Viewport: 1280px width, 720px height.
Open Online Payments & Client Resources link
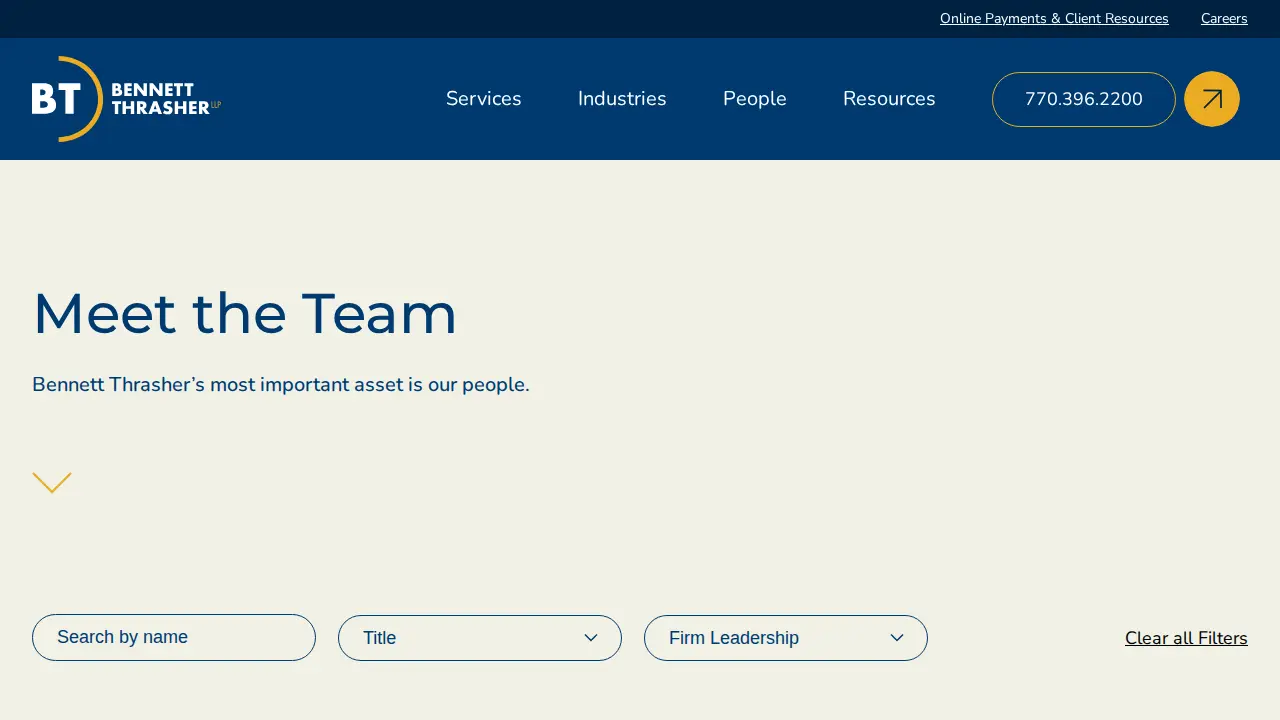(1054, 19)
